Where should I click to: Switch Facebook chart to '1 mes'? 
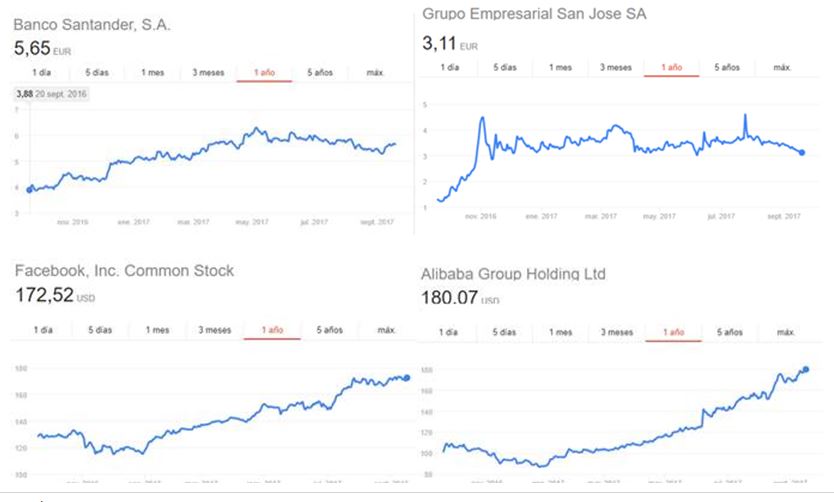click(157, 330)
